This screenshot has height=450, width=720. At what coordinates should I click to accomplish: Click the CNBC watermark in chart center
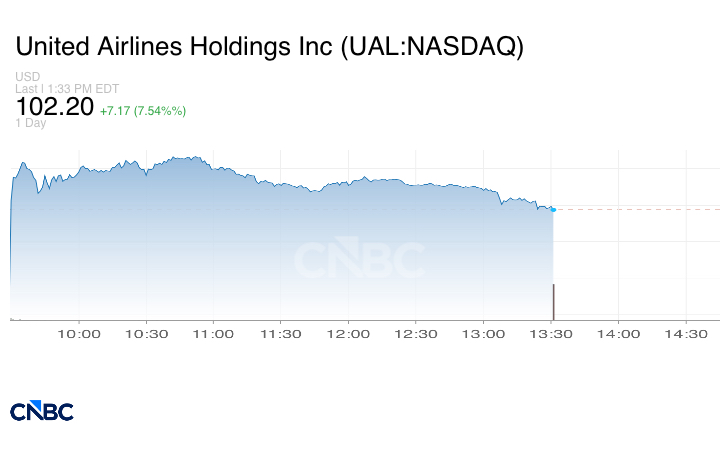[359, 260]
